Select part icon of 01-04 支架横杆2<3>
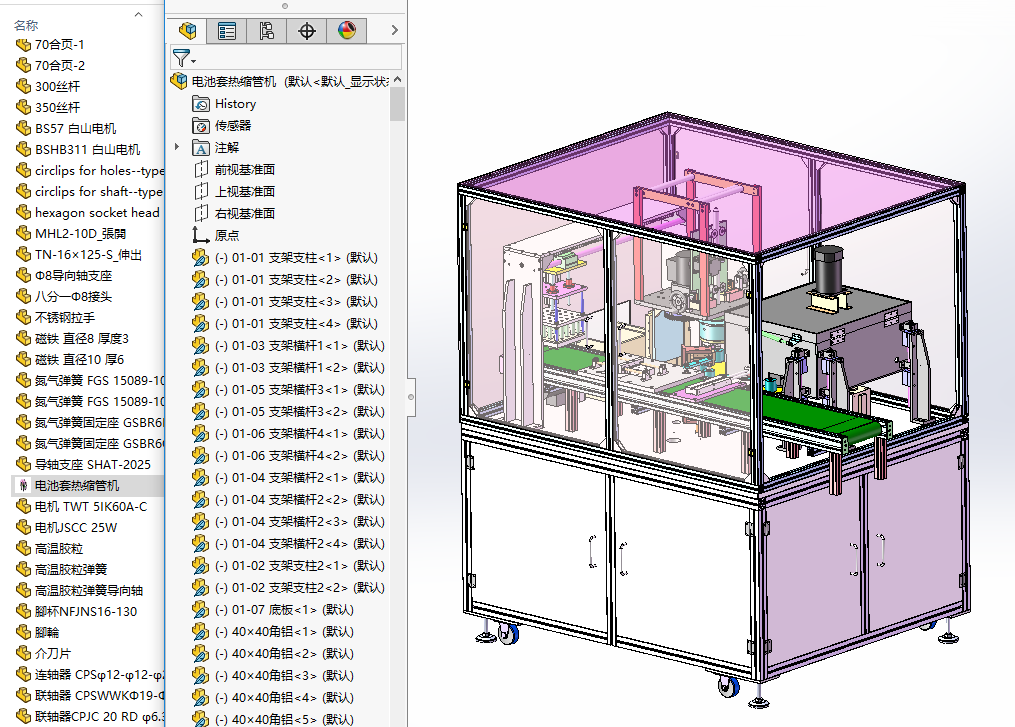The width and height of the screenshot is (1015, 727). [x=201, y=522]
